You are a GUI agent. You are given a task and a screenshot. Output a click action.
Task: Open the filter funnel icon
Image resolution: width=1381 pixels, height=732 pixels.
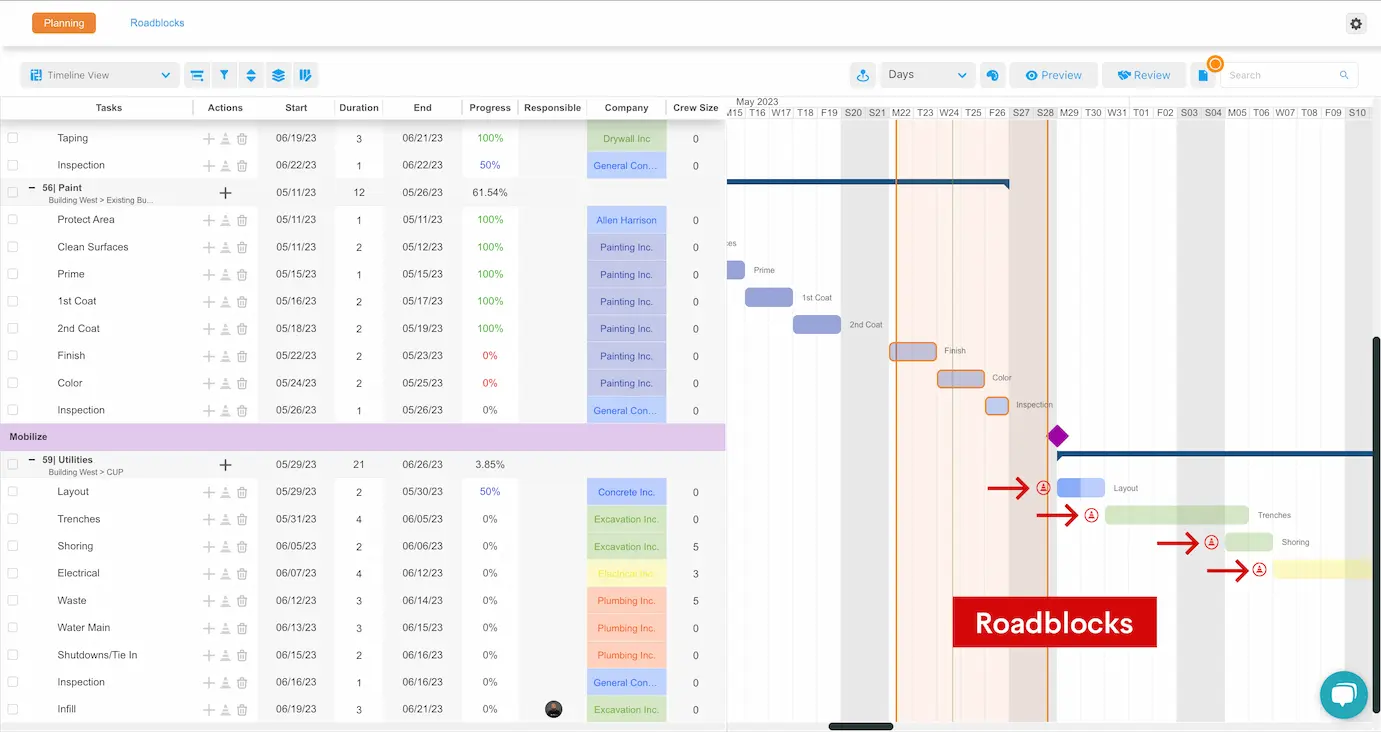pyautogui.click(x=225, y=75)
